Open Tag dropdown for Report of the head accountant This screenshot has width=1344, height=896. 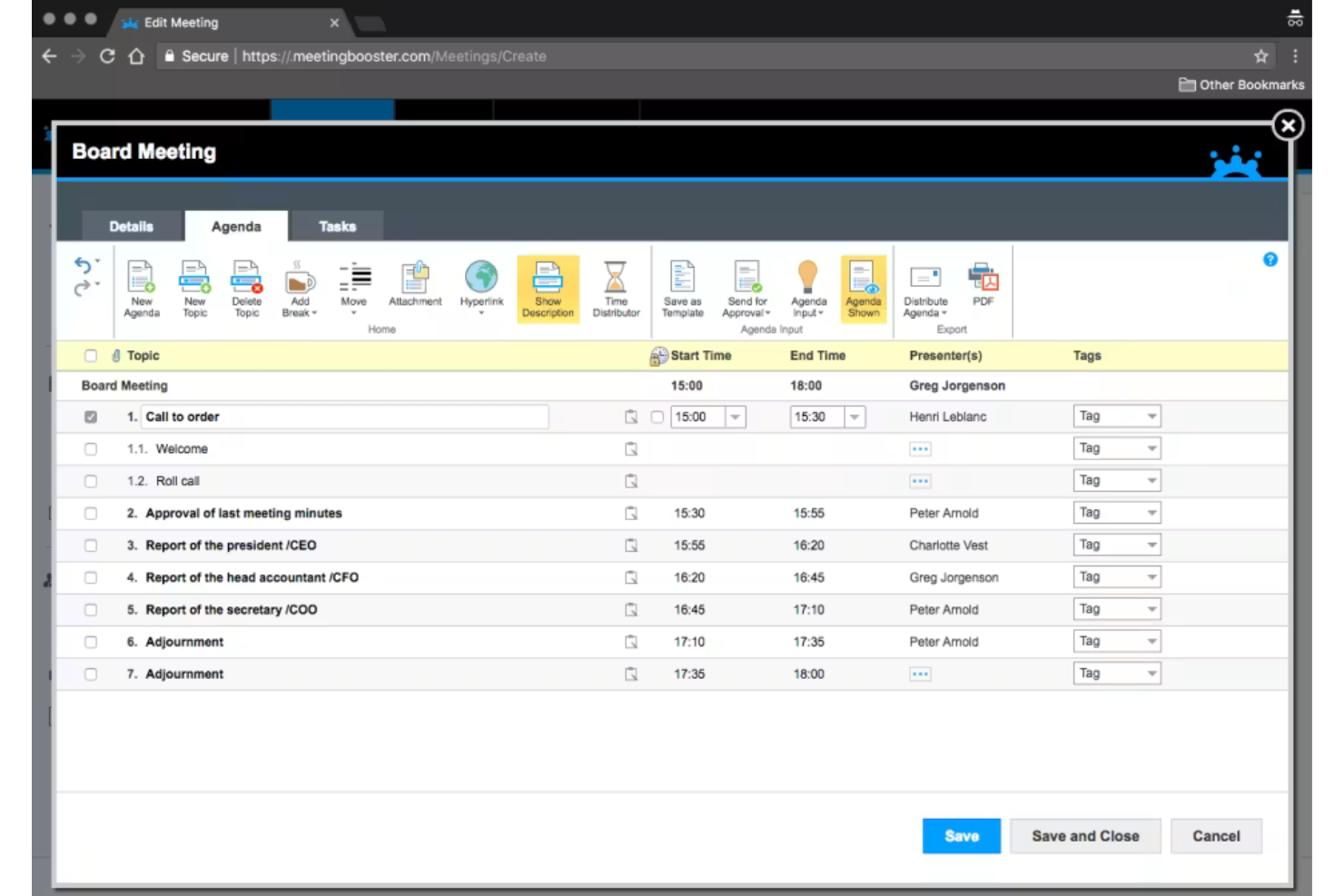point(1117,576)
